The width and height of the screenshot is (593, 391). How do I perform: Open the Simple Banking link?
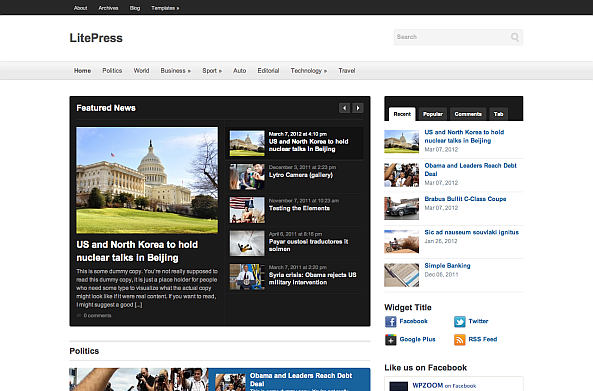pyautogui.click(x=447, y=266)
